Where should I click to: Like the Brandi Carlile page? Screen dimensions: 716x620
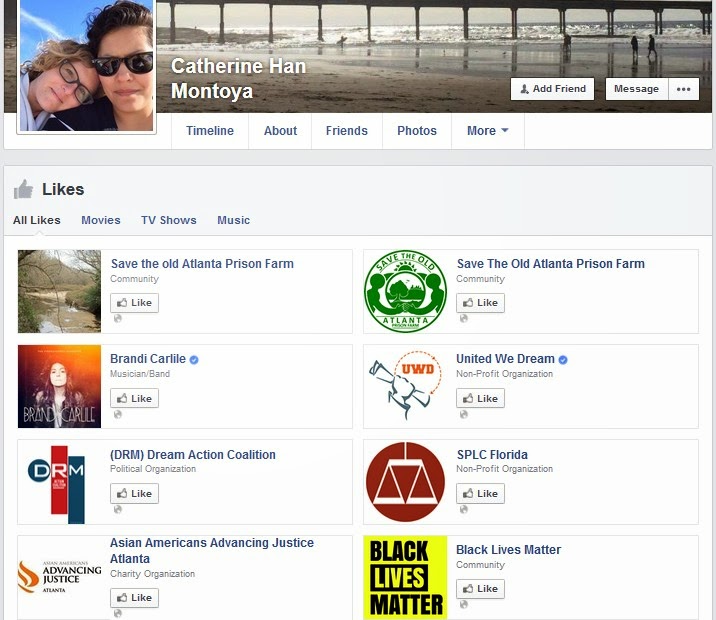tap(134, 398)
